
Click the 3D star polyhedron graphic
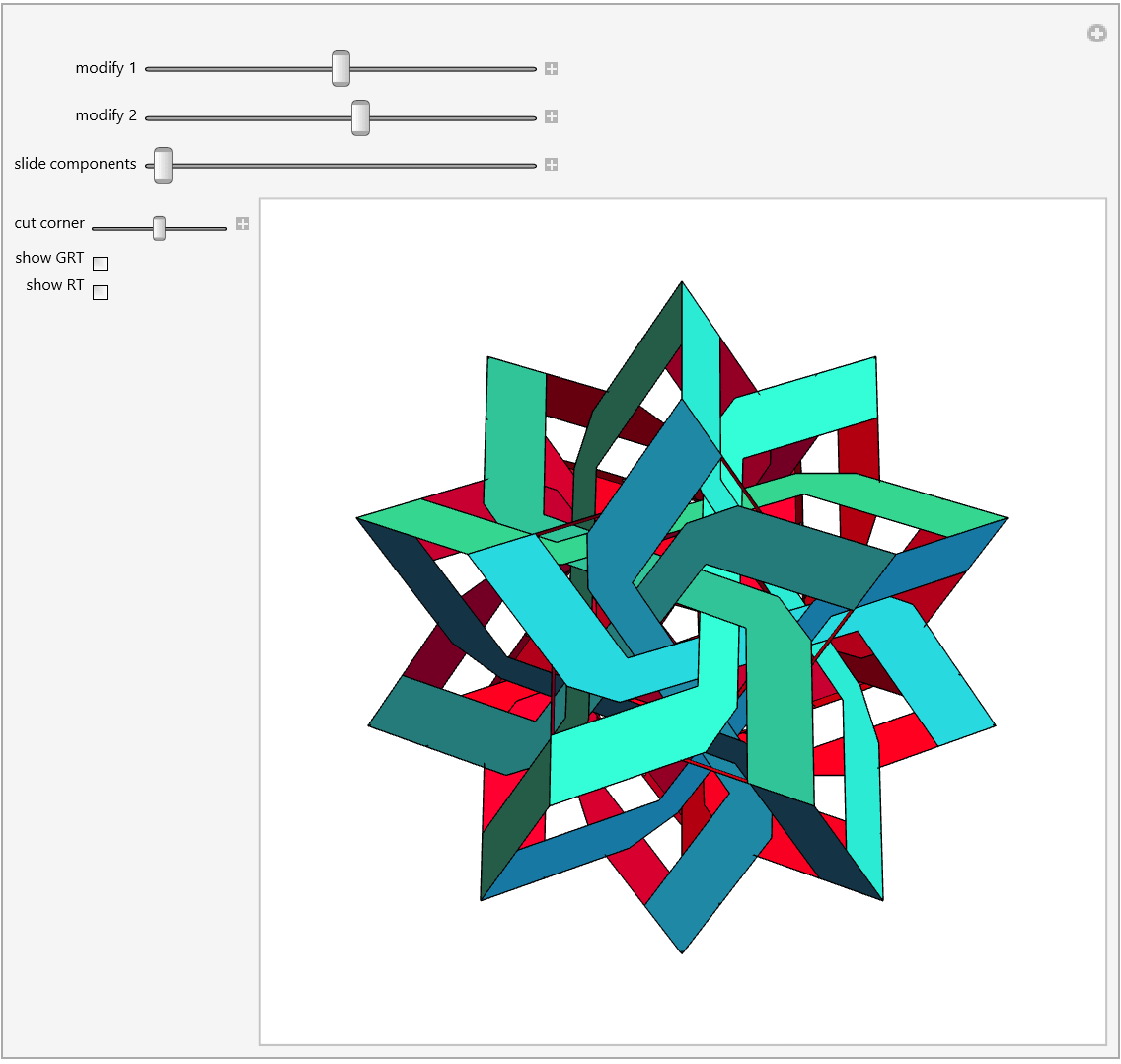click(682, 617)
